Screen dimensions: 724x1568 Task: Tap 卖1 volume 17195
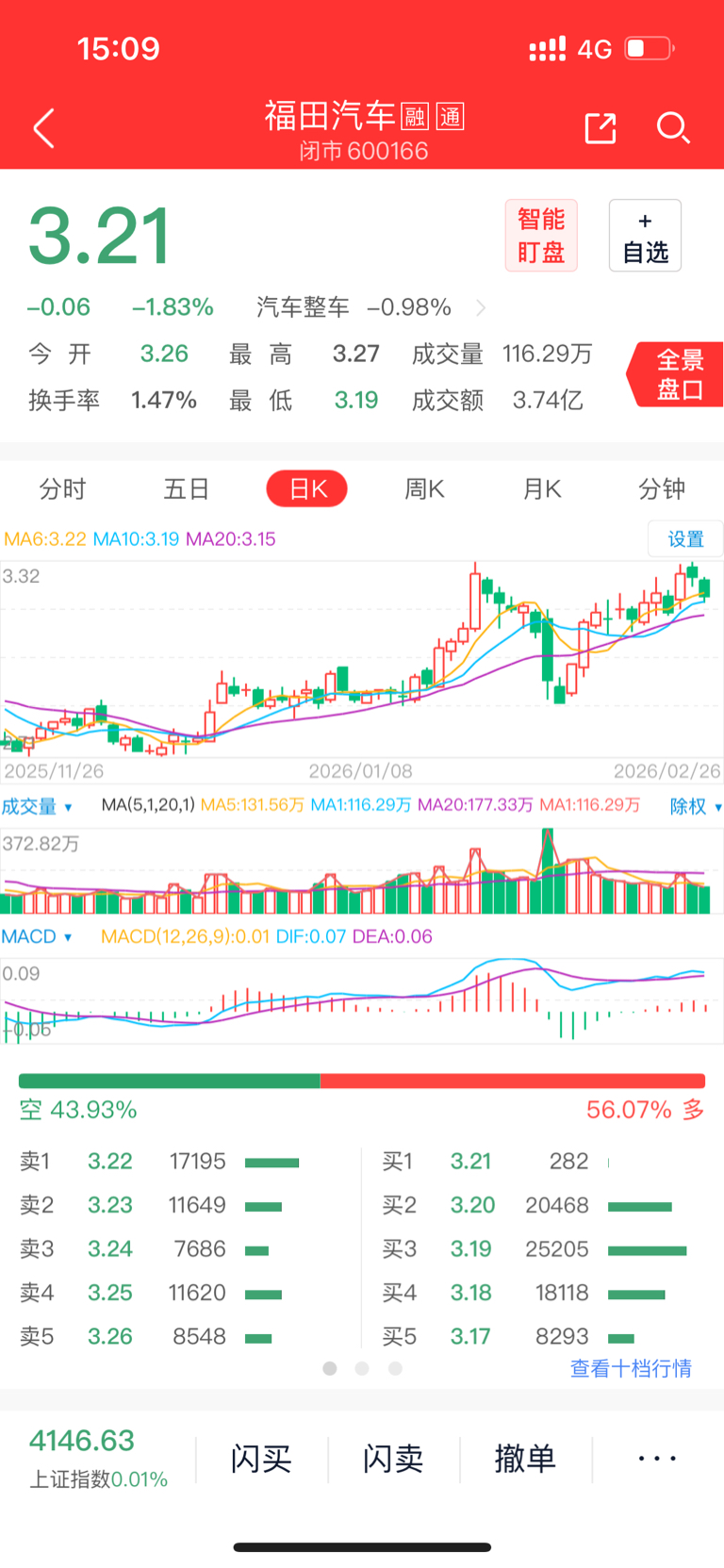[x=197, y=1161]
